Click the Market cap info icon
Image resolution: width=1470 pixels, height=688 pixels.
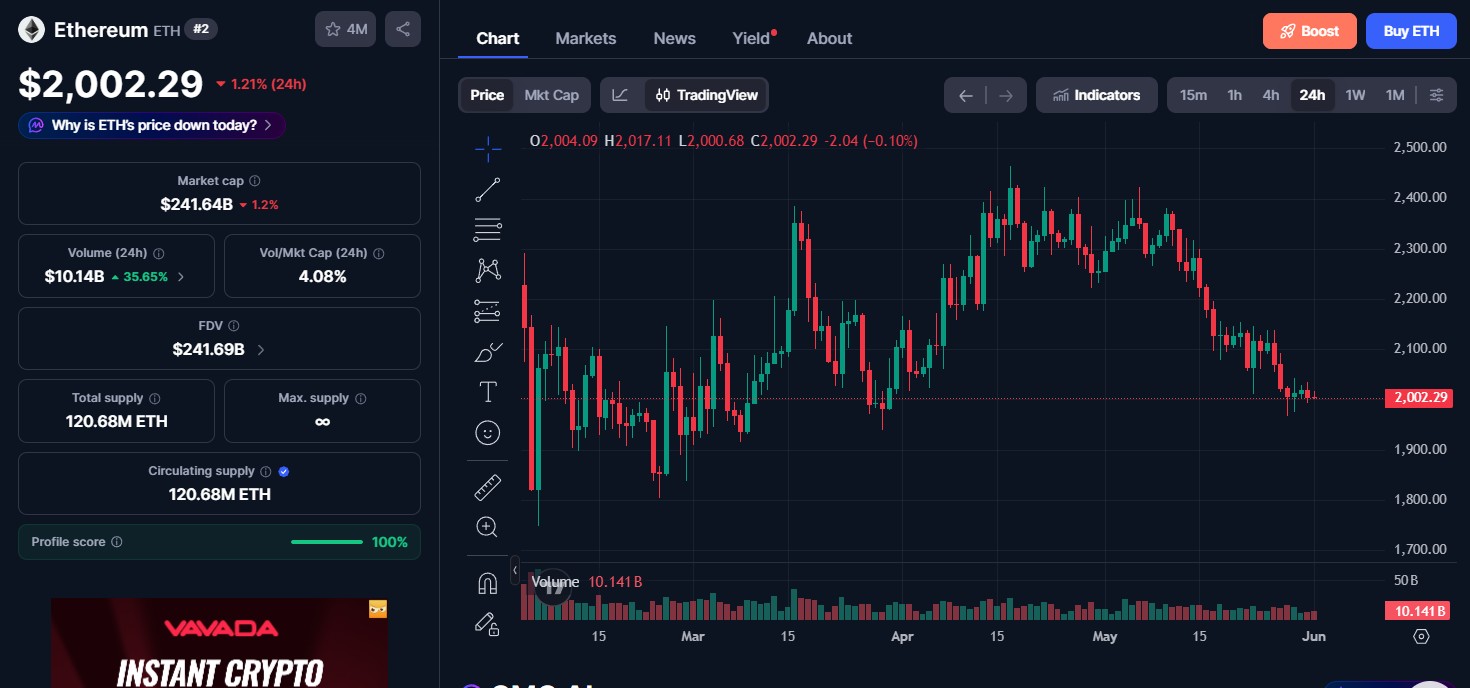[x=255, y=181]
